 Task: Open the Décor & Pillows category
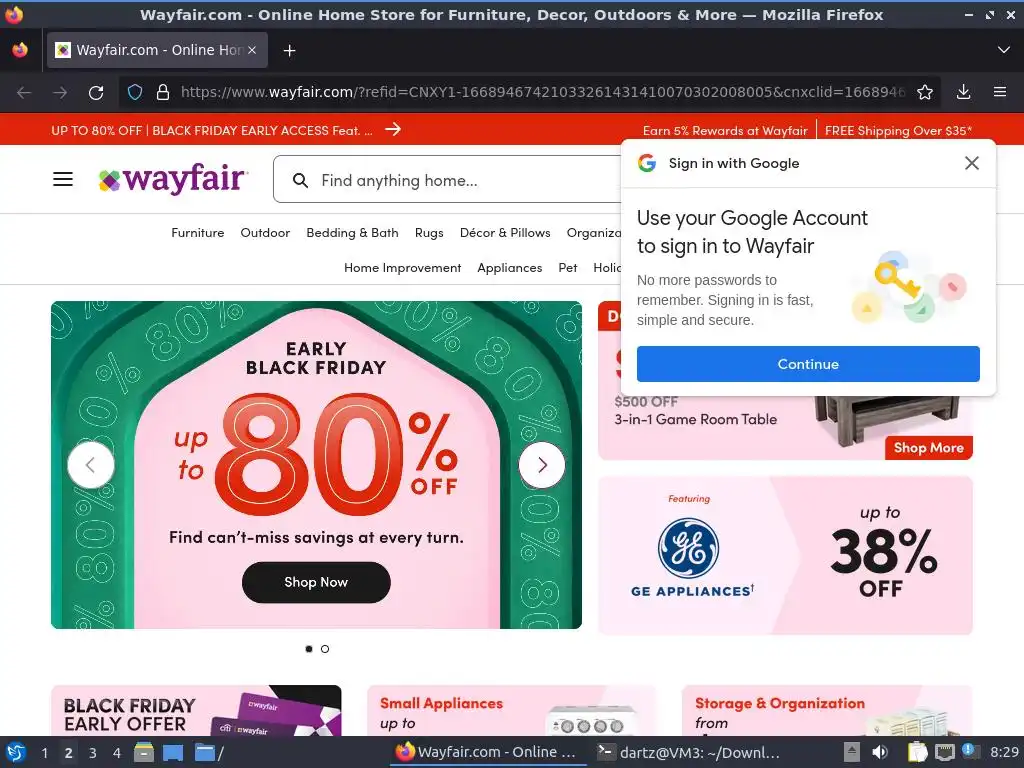[x=505, y=232]
